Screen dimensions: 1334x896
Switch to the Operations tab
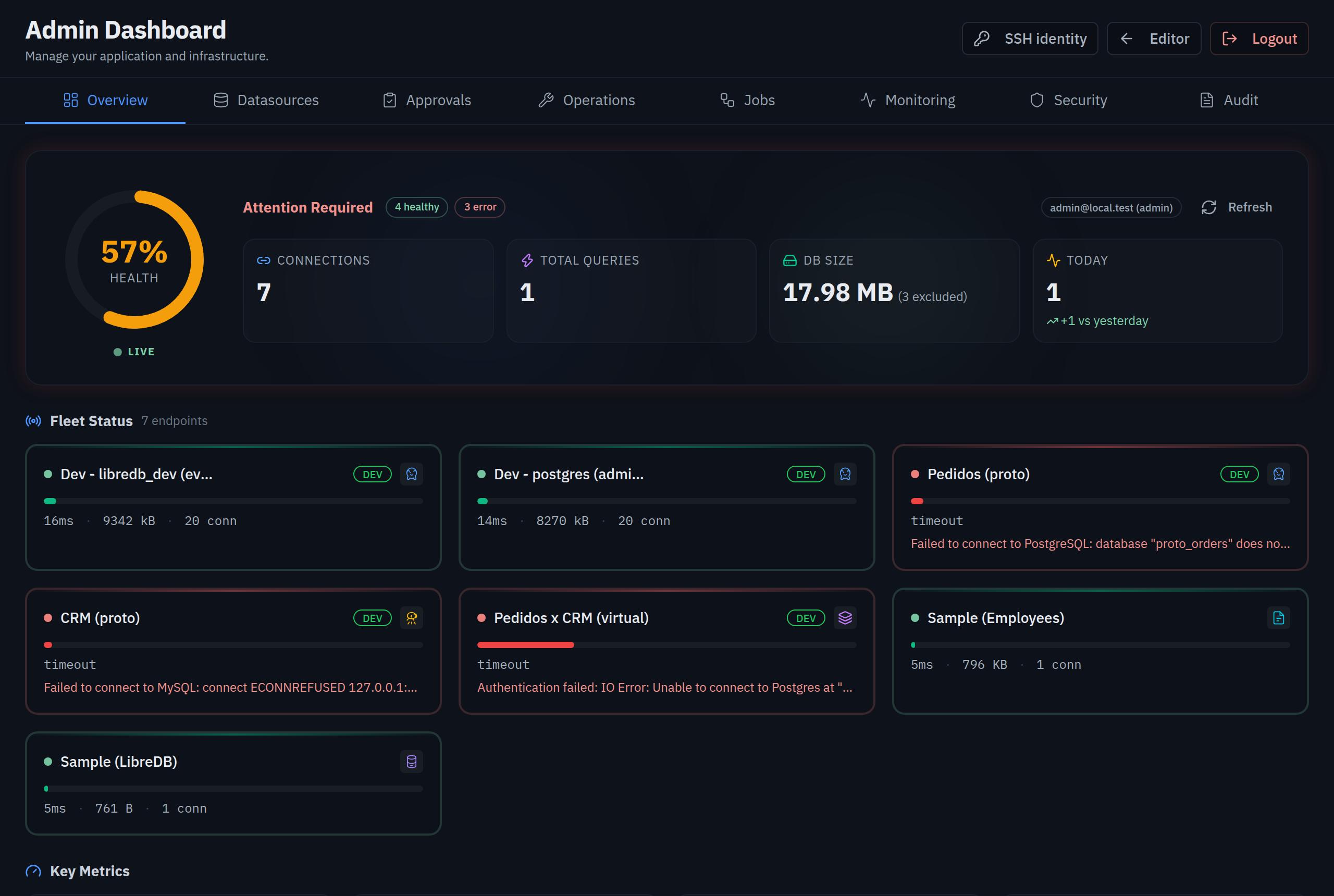pos(586,101)
